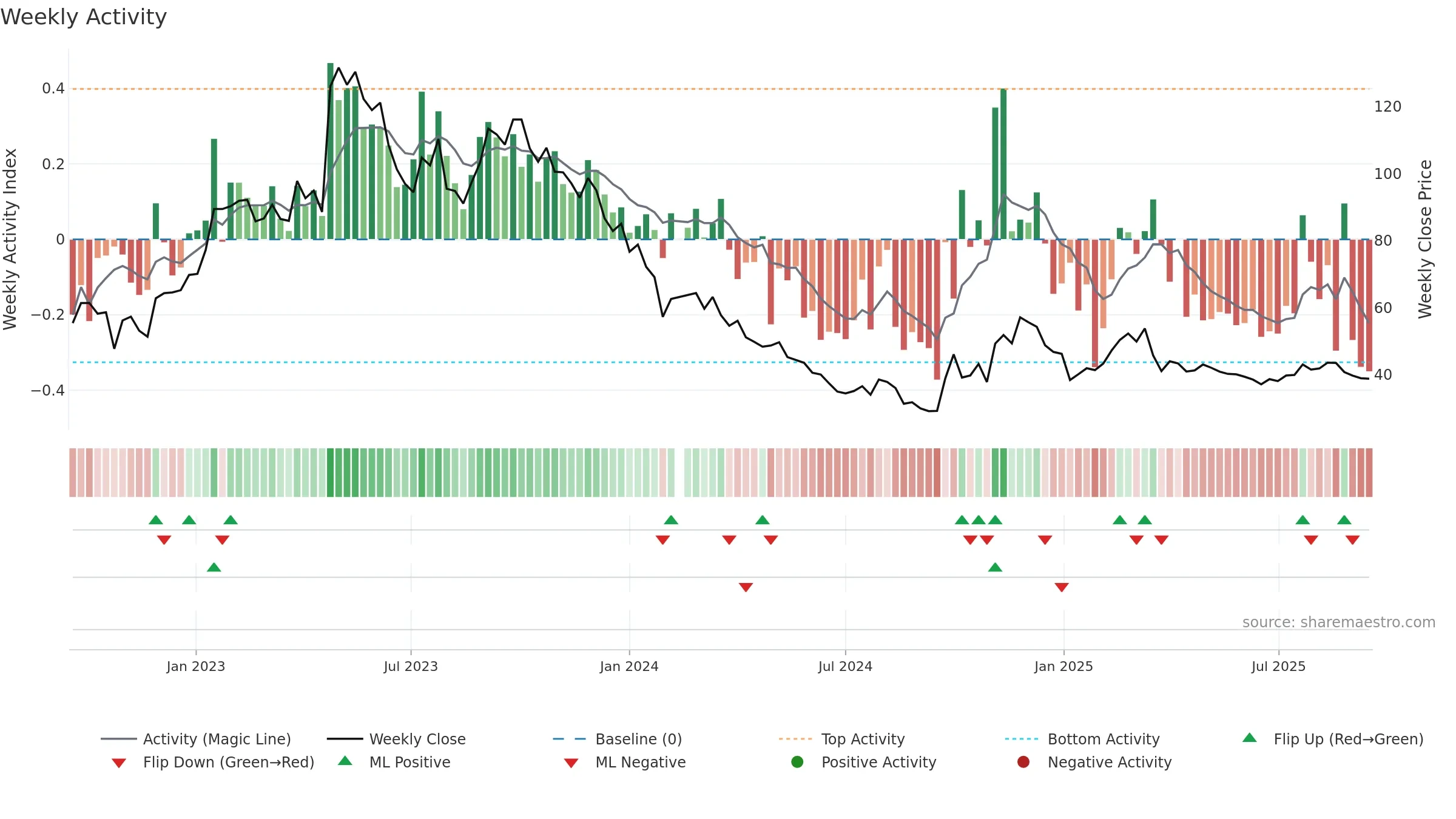Click the Jul 2023 x-axis label
This screenshot has height=819, width=1456.
[411, 666]
